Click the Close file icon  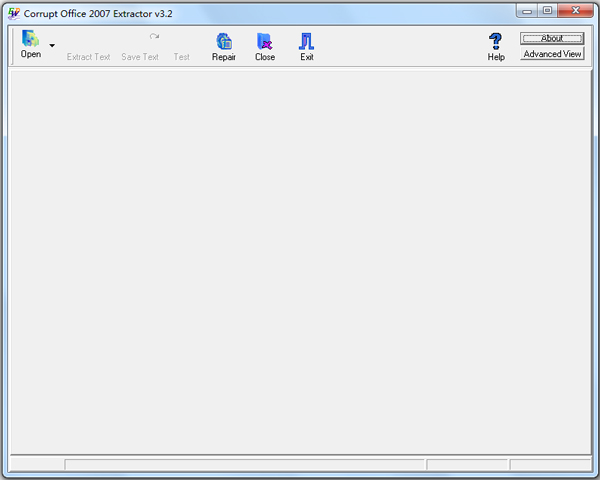265,41
